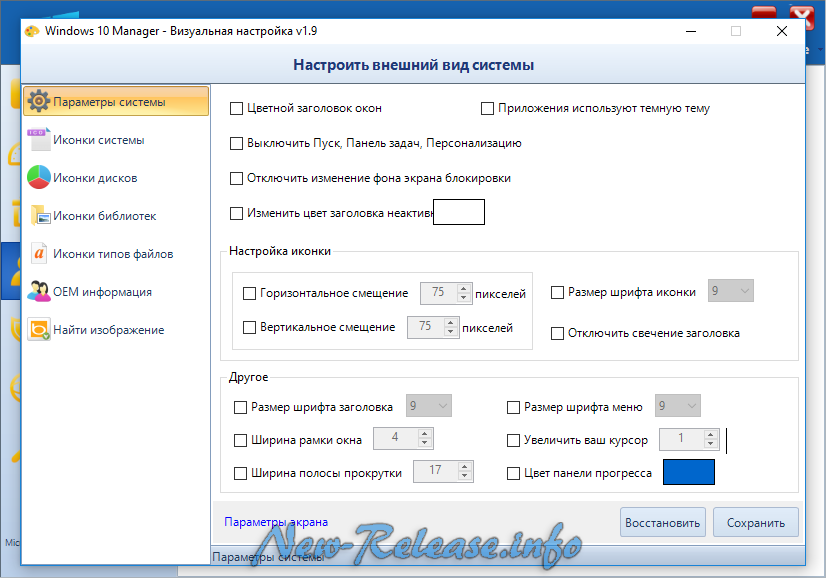Check Увеличить ваш курсор option
Screen dimensions: 826x578
(x=513, y=440)
